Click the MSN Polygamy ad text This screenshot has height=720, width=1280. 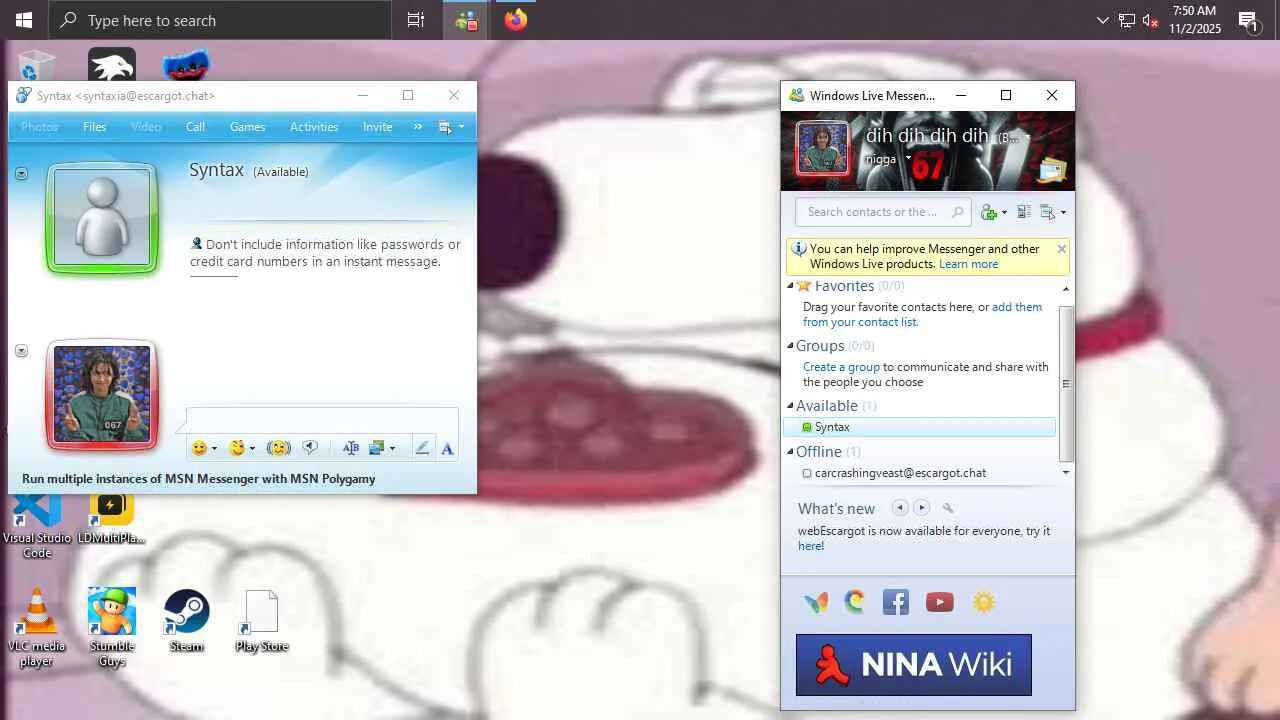coord(199,479)
